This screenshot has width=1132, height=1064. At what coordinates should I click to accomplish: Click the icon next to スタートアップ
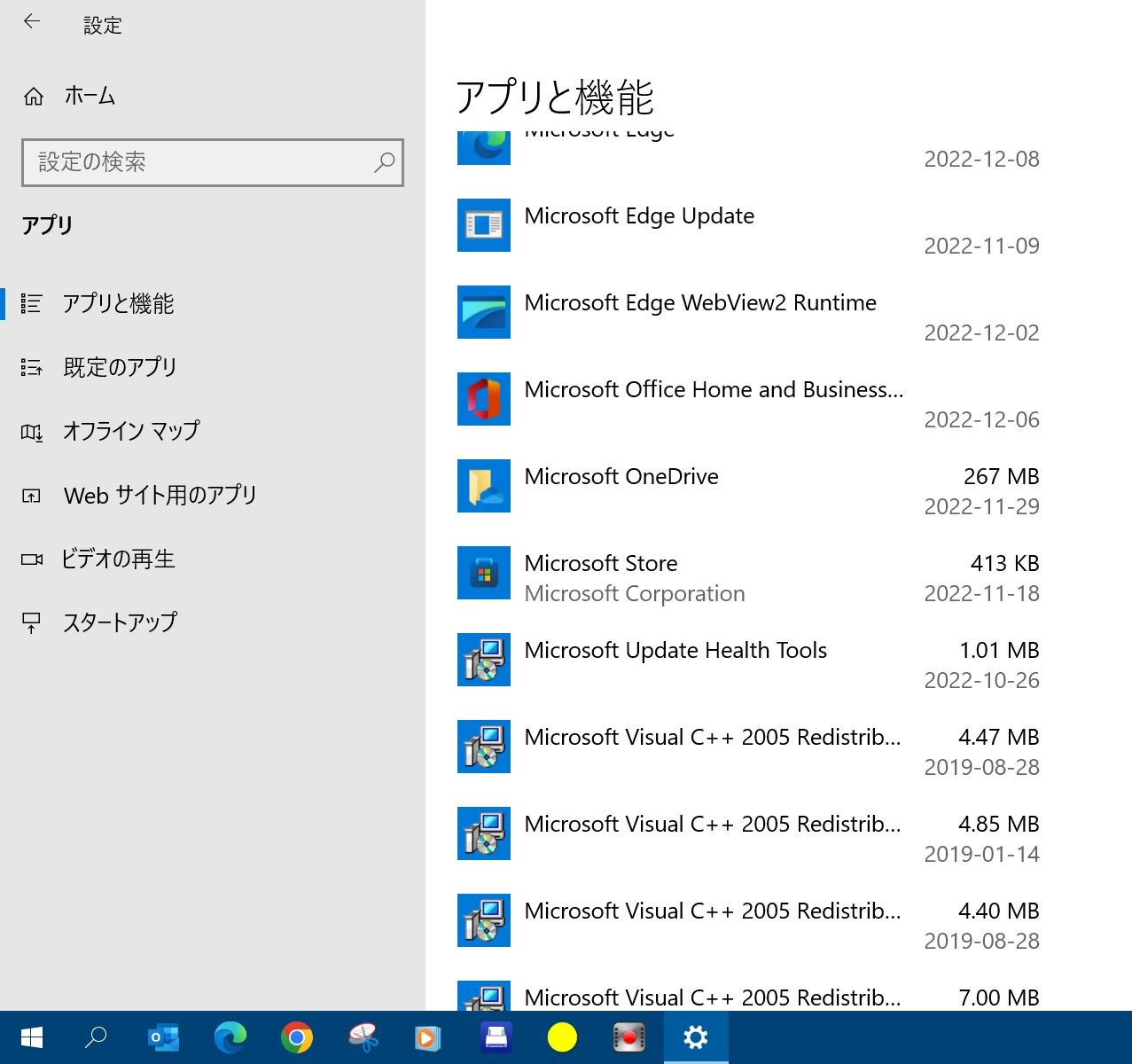(x=32, y=623)
